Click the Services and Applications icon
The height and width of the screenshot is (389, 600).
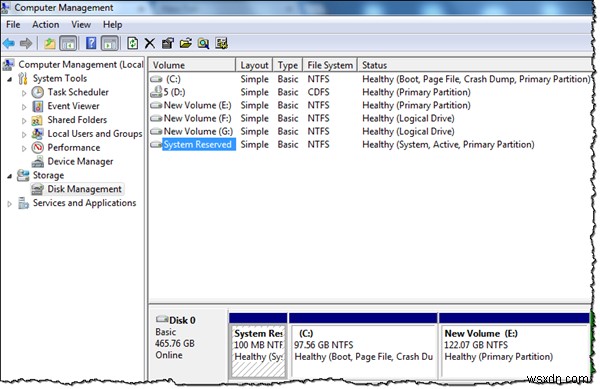[23, 203]
